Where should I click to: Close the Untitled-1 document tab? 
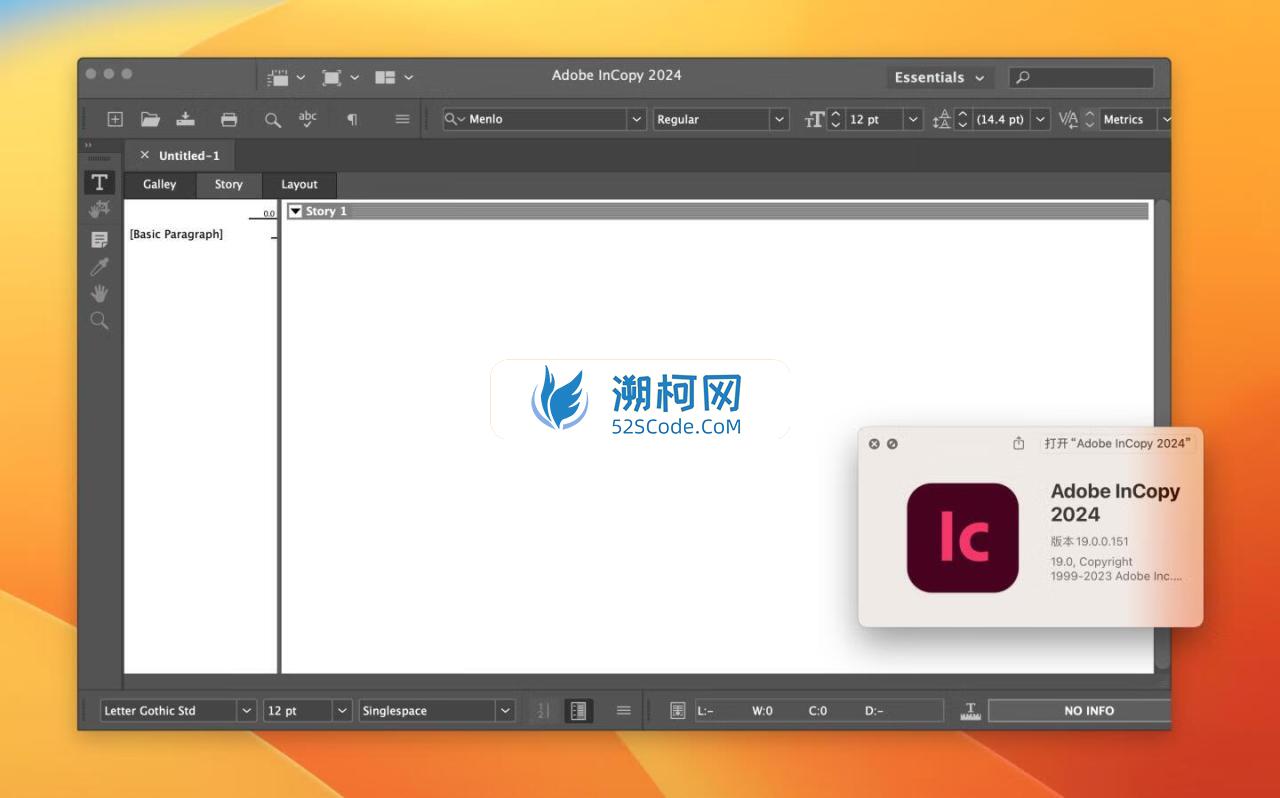[x=144, y=155]
